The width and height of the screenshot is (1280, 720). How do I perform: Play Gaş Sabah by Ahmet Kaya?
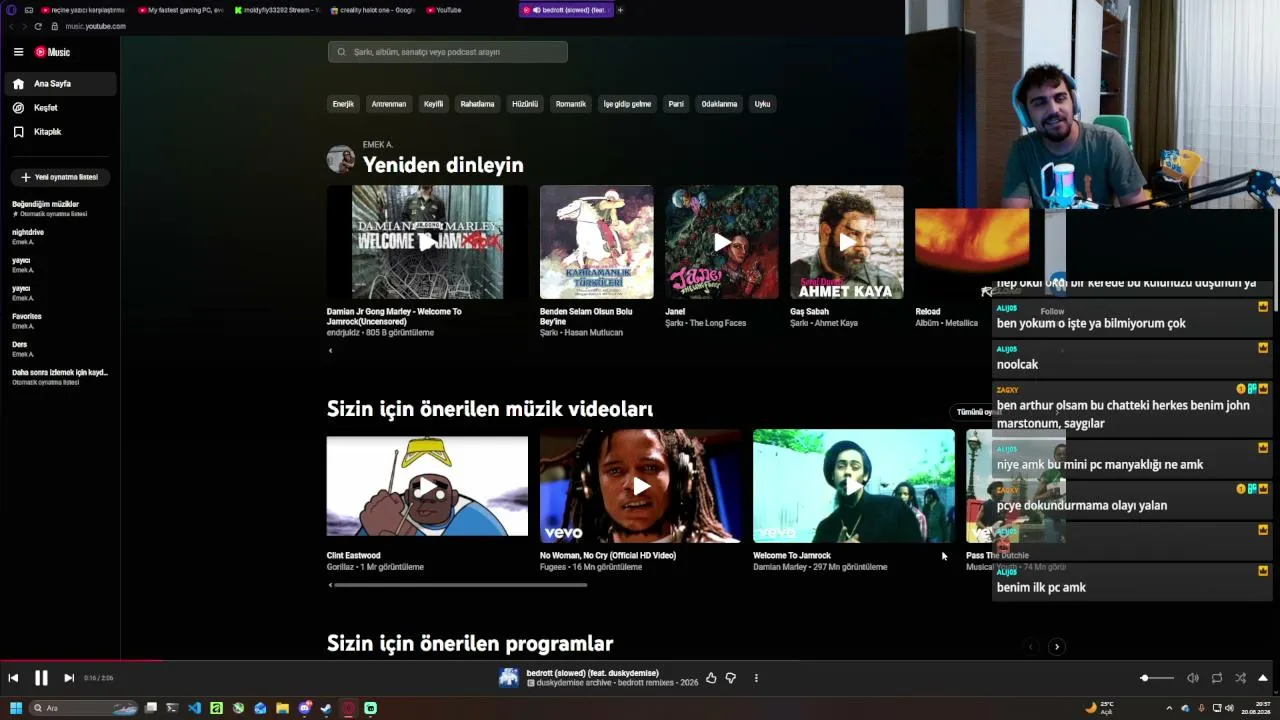[847, 242]
